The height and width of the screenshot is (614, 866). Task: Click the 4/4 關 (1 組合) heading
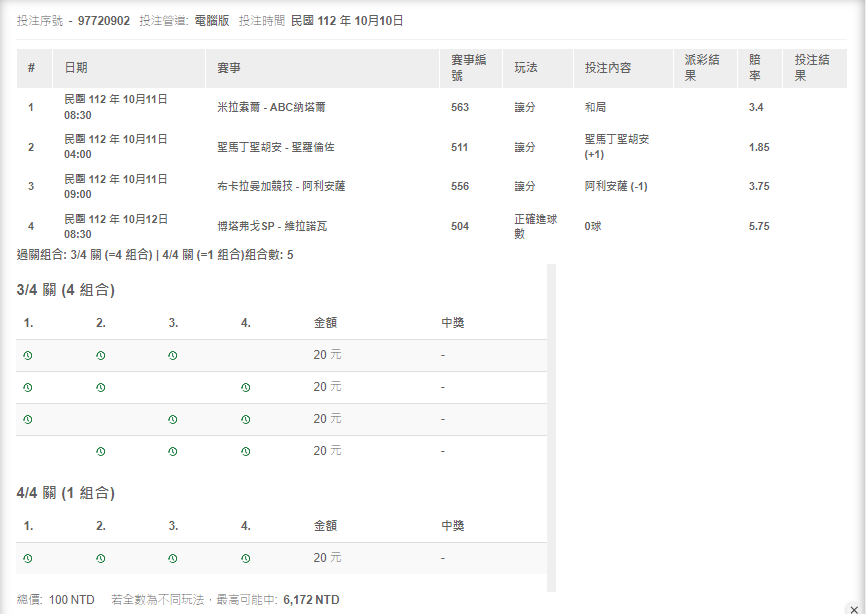tap(66, 493)
